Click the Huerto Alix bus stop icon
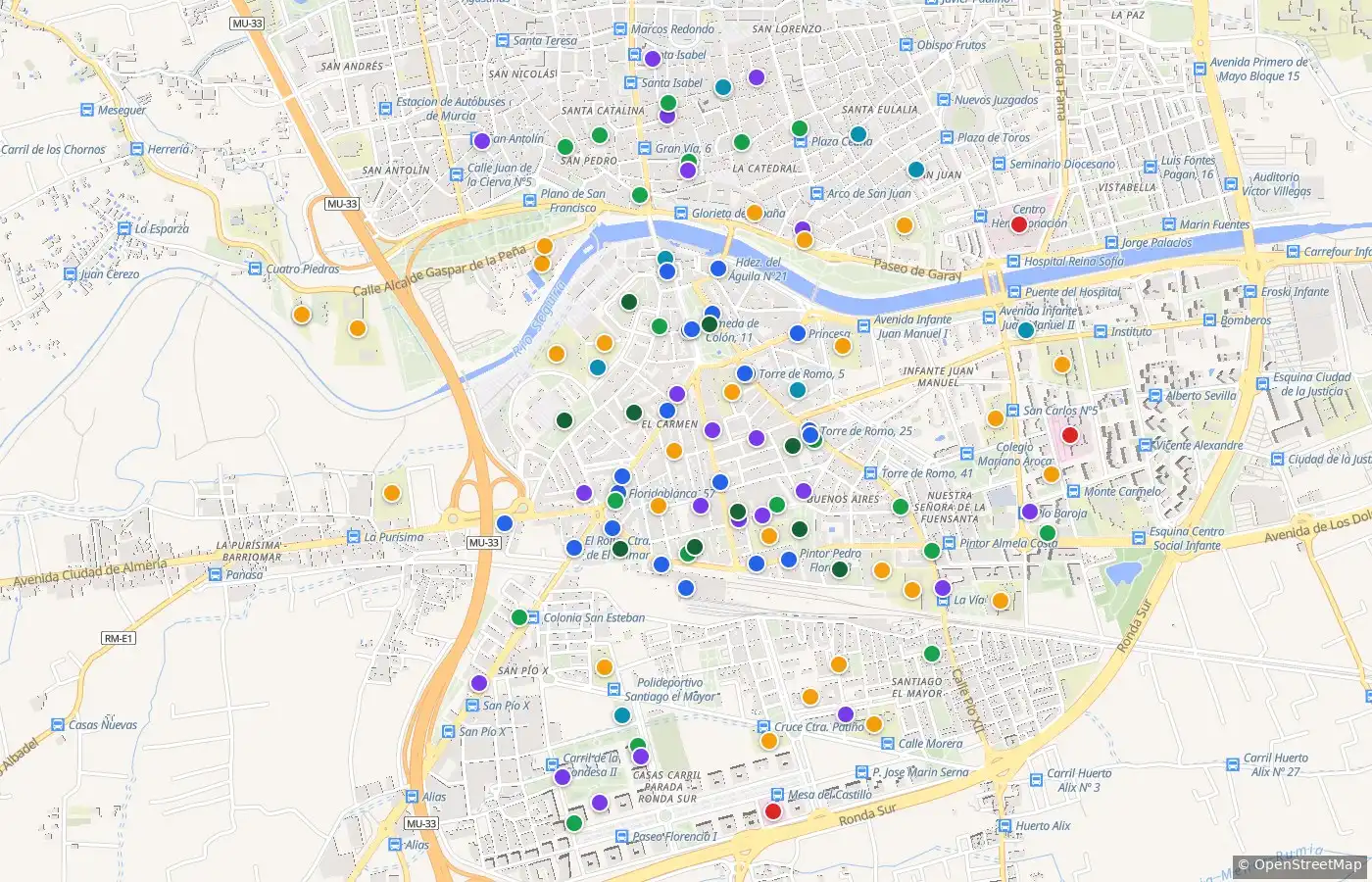The image size is (1372, 882). (1005, 826)
